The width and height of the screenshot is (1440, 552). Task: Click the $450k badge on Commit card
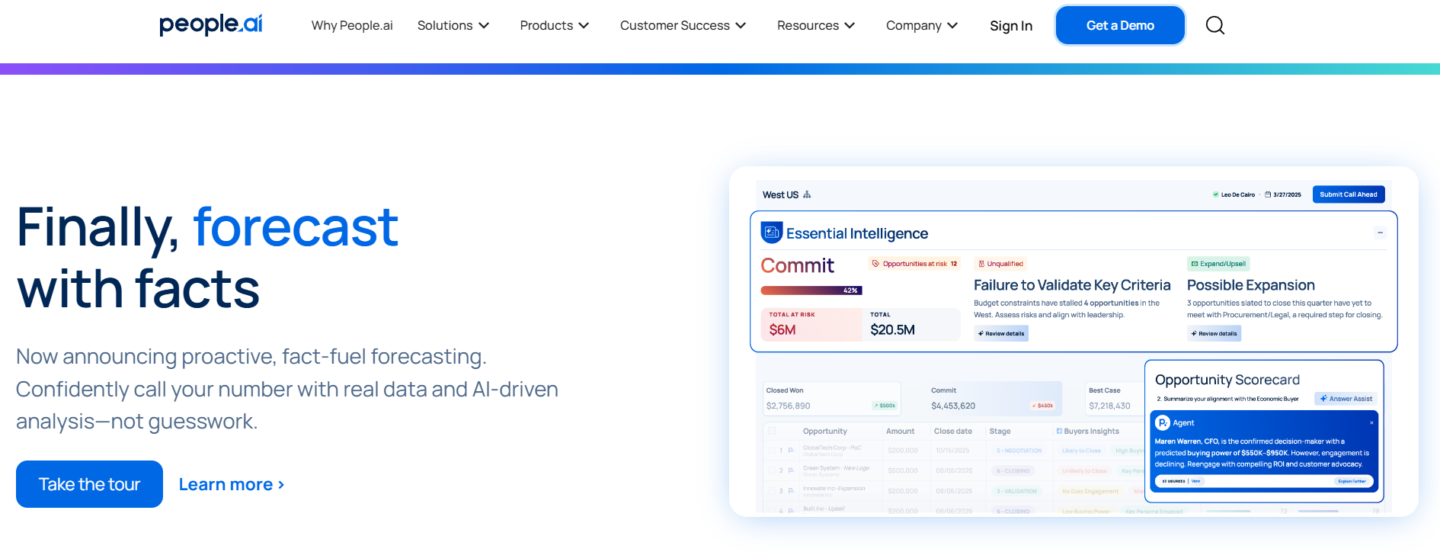click(x=1042, y=406)
